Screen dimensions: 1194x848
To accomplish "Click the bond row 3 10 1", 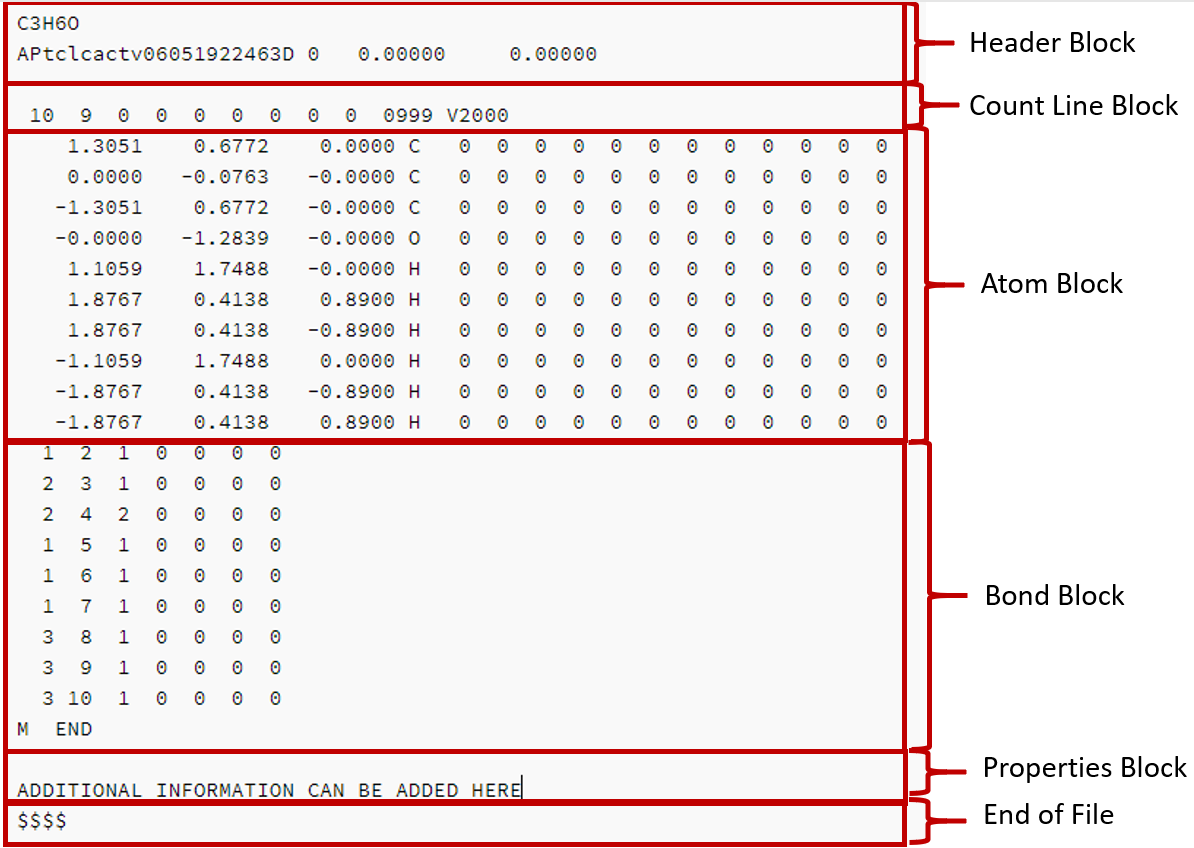I will [161, 698].
